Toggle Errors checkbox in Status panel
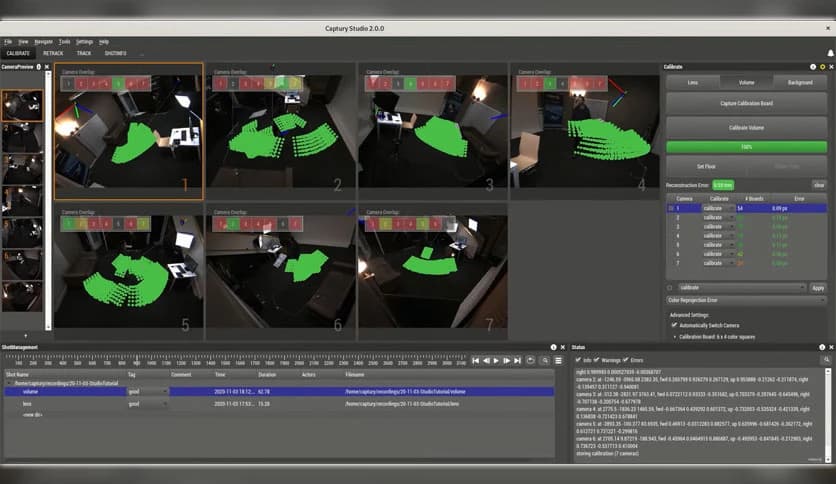The height and width of the screenshot is (484, 836). click(625, 360)
